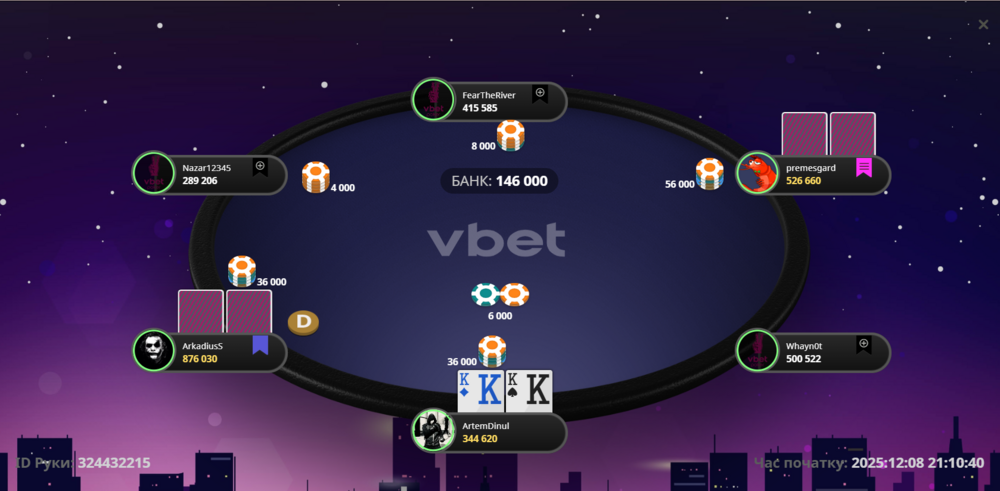Click premesgard's face-down cards
The height and width of the screenshot is (491, 1000).
828,134
